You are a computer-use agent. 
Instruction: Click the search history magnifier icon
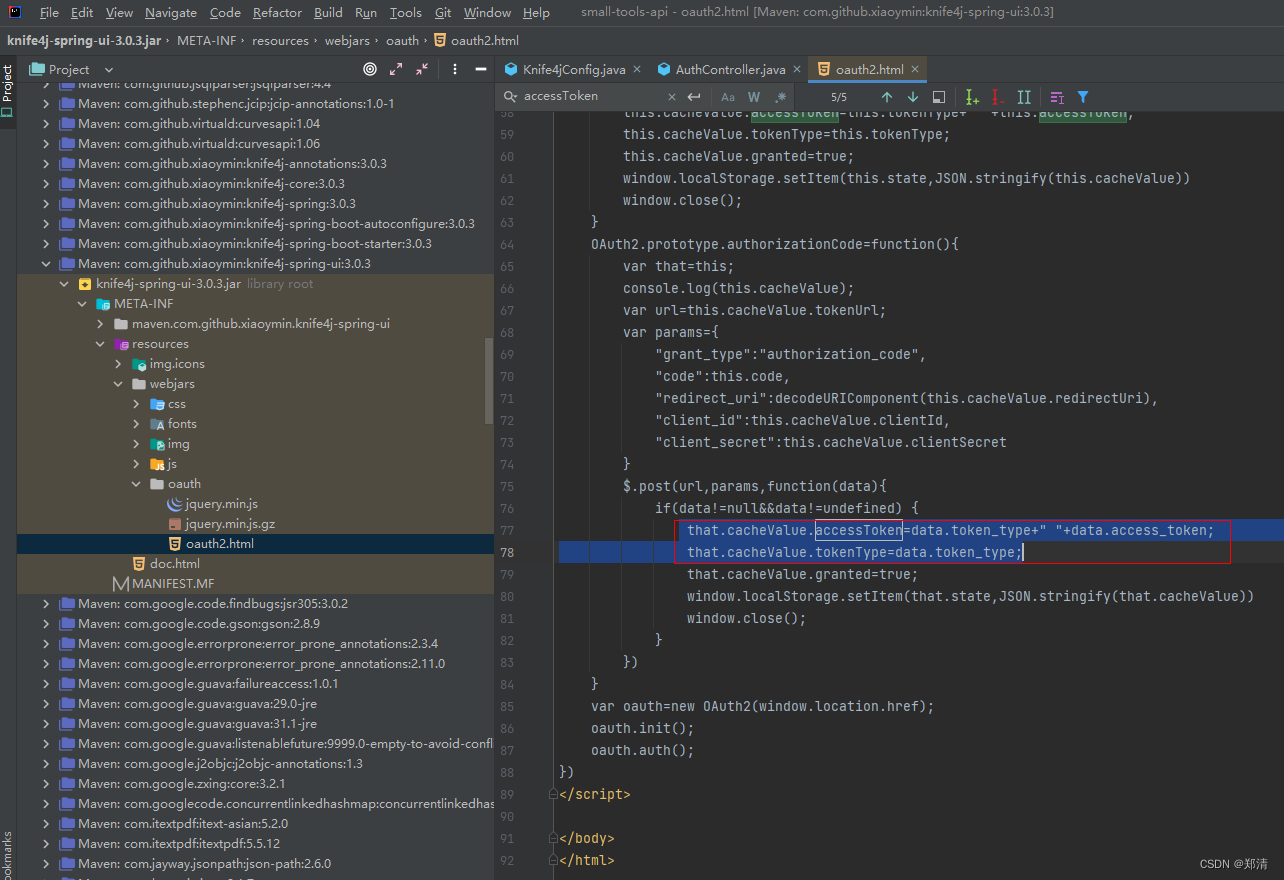(x=511, y=97)
